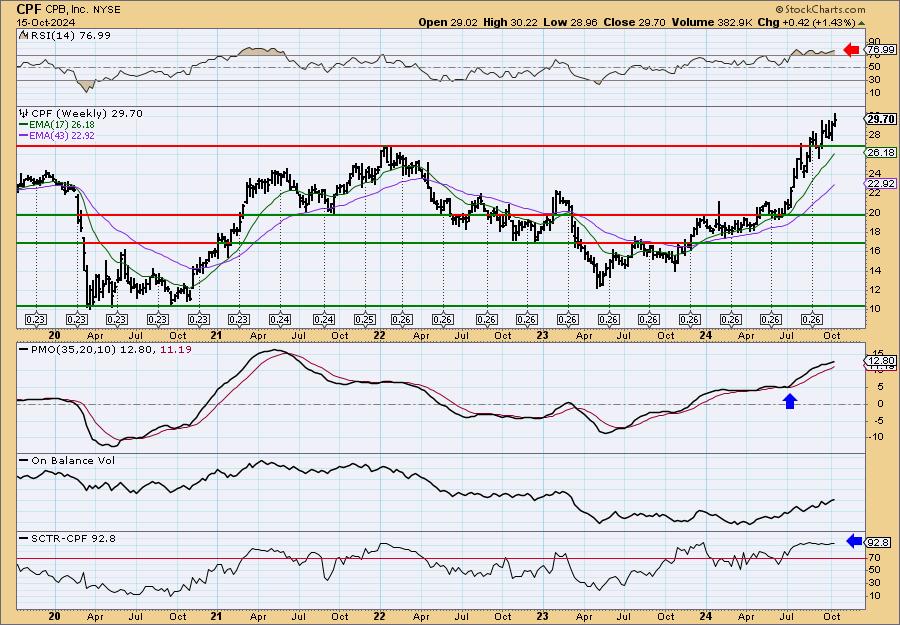Click the boxed 22.92 EMA axis tag
The width and height of the screenshot is (900, 625).
[x=879, y=184]
